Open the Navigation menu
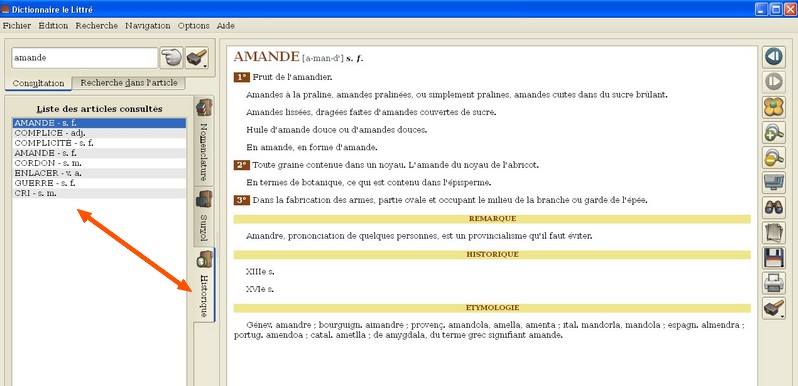The image size is (798, 386). pos(148,25)
